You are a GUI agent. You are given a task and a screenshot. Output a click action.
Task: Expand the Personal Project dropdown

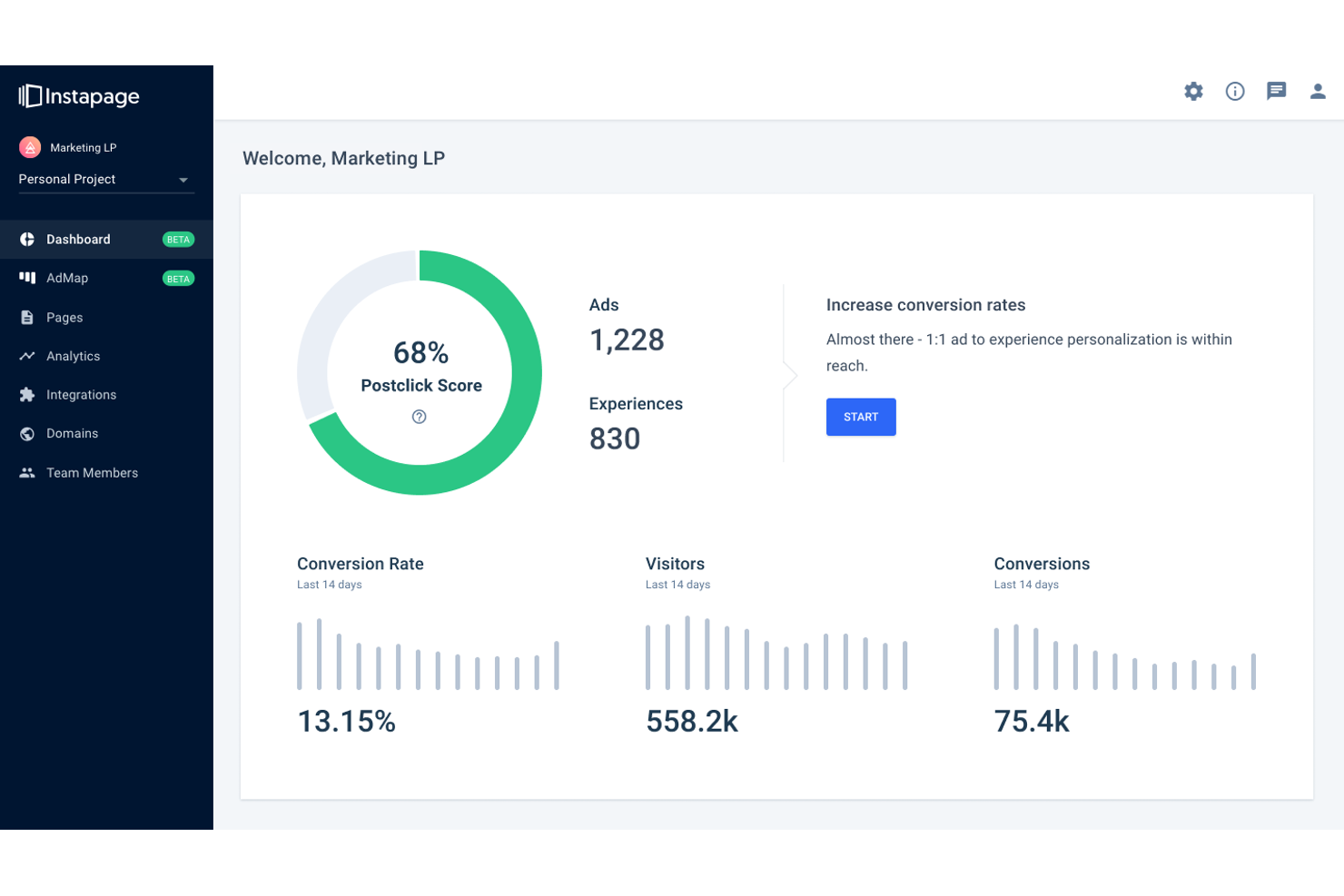104,179
